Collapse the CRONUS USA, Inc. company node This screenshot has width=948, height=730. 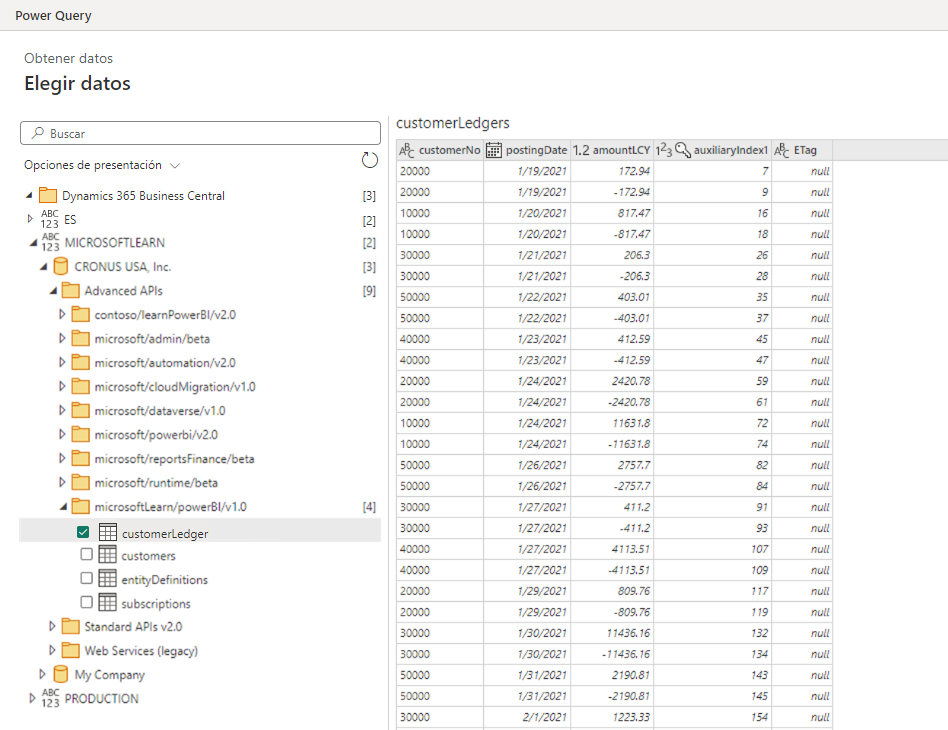[x=44, y=266]
